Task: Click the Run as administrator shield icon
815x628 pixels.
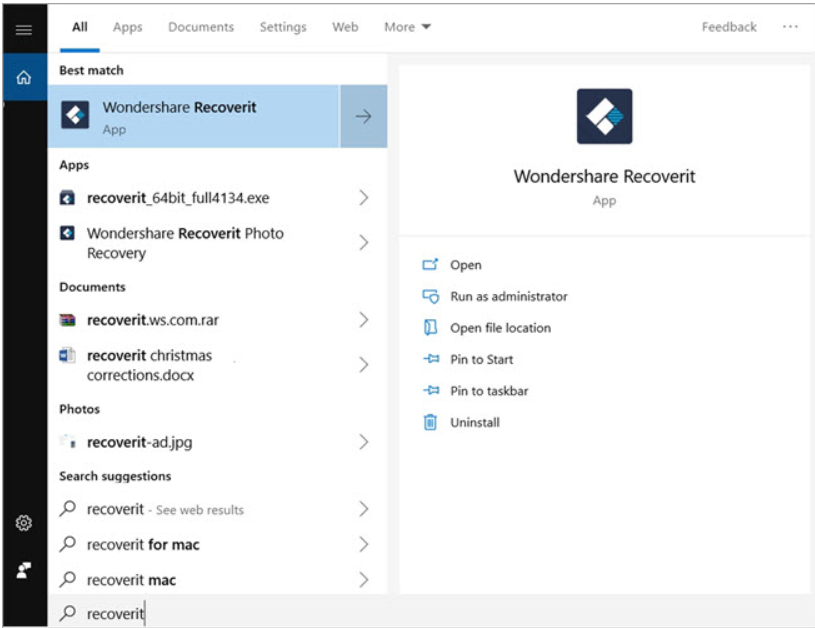Action: pyautogui.click(x=430, y=296)
